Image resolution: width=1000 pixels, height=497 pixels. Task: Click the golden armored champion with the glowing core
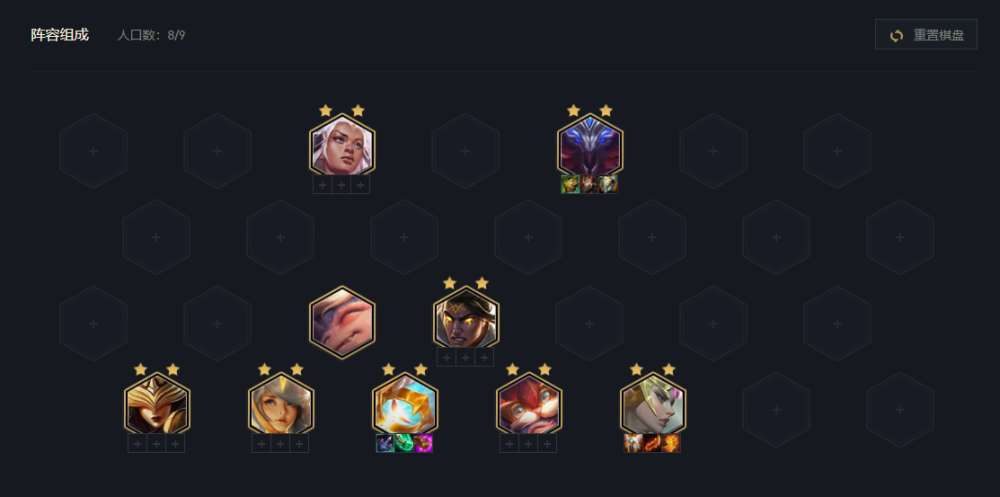coord(404,405)
